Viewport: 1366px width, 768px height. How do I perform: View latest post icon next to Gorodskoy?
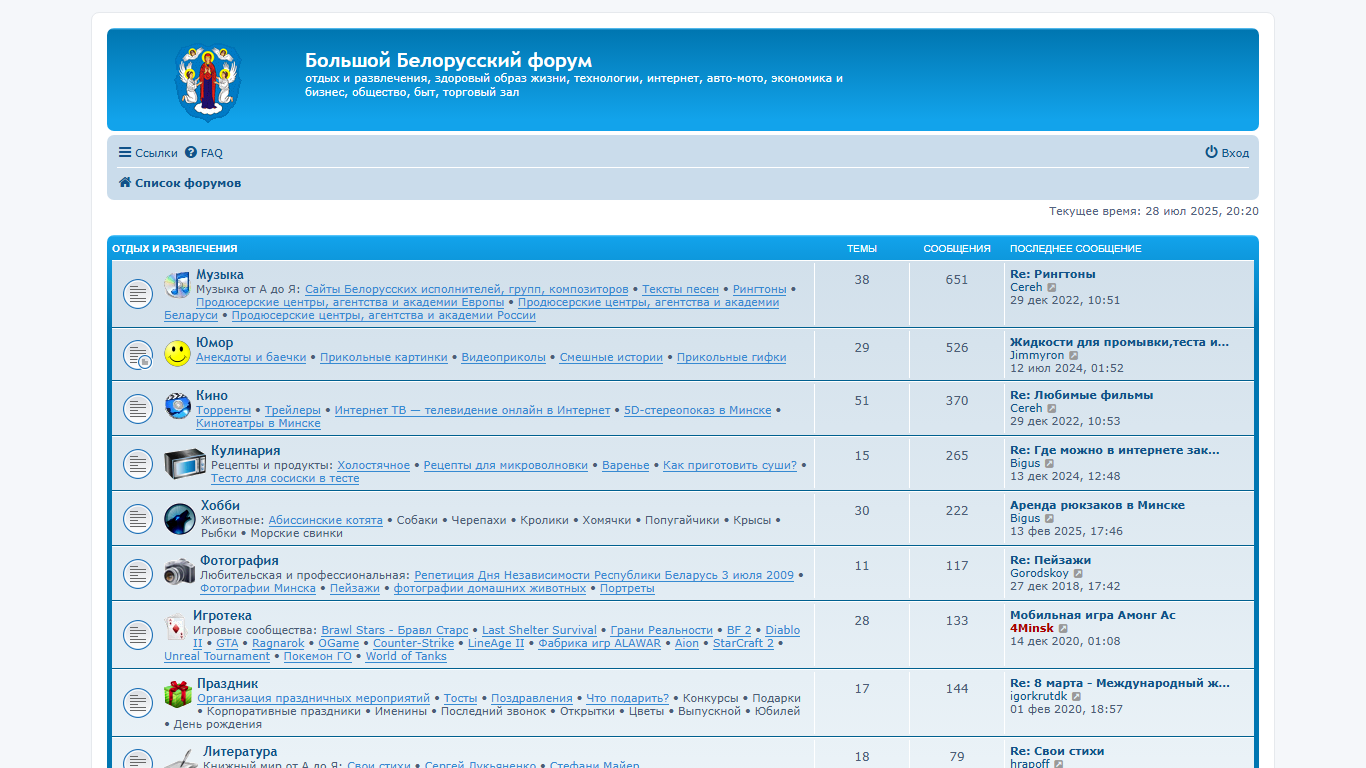[1078, 574]
